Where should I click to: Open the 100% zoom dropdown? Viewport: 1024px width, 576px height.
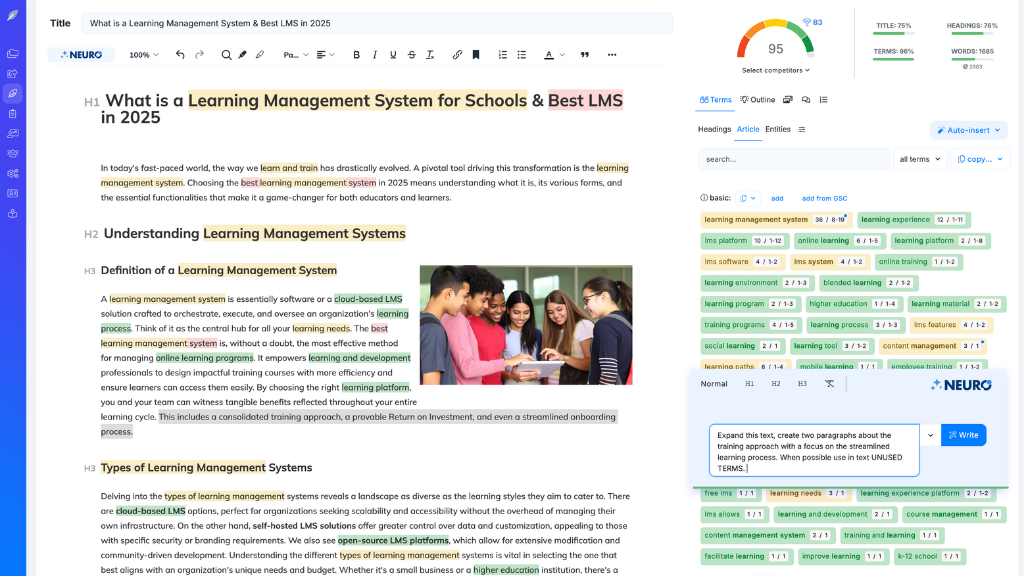click(x=144, y=55)
